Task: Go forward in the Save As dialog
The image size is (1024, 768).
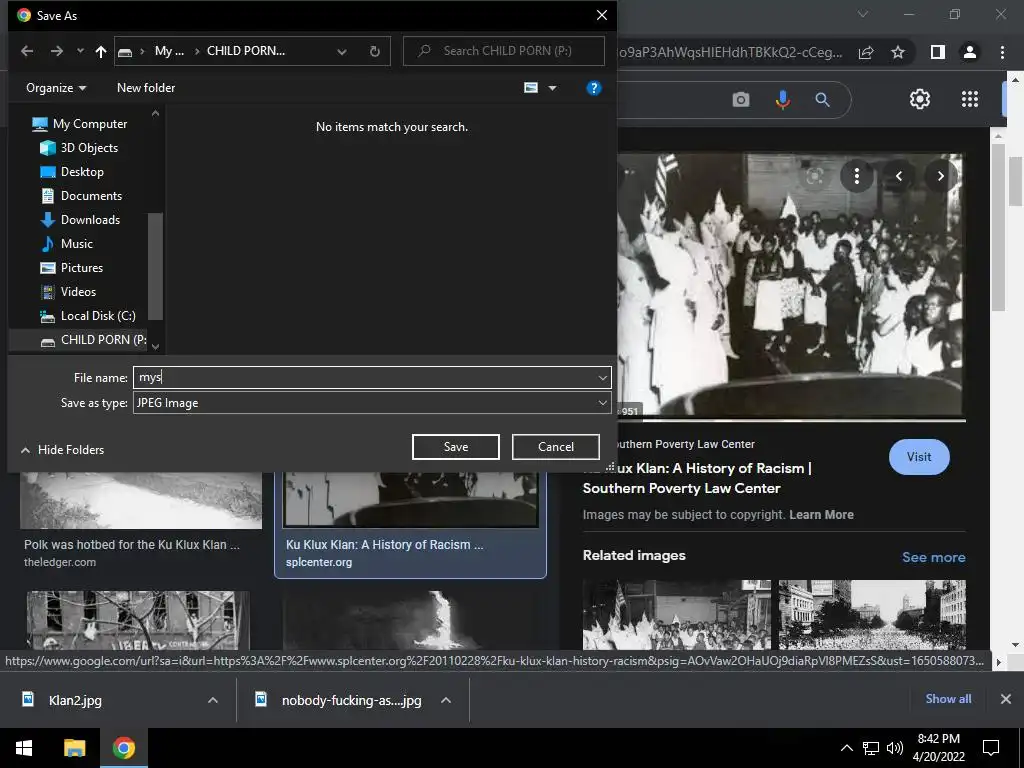Action: [x=57, y=51]
